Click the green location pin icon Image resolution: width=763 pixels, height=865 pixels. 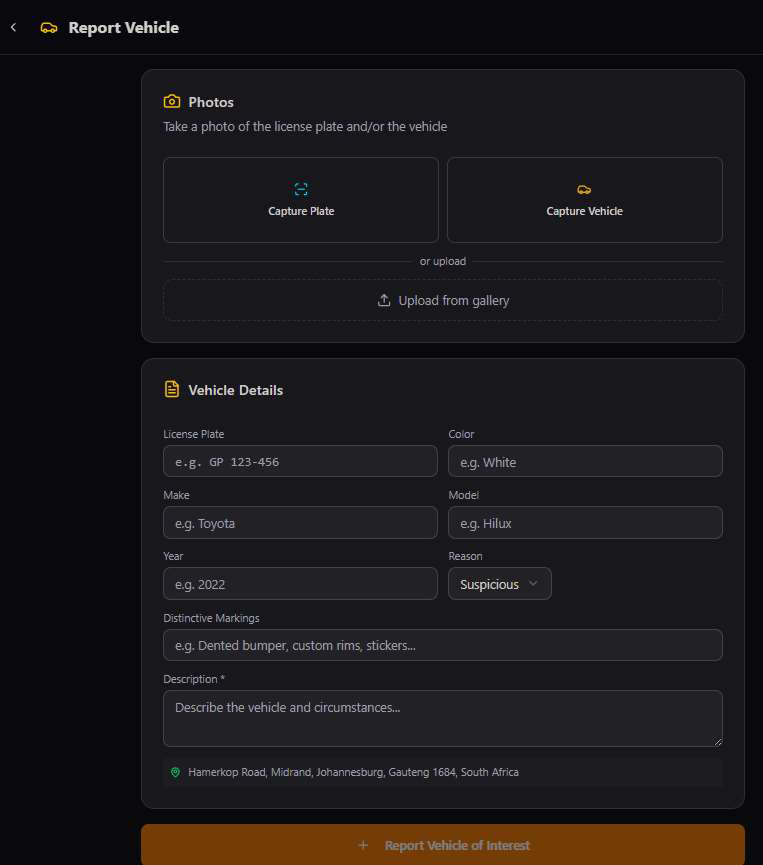point(175,772)
